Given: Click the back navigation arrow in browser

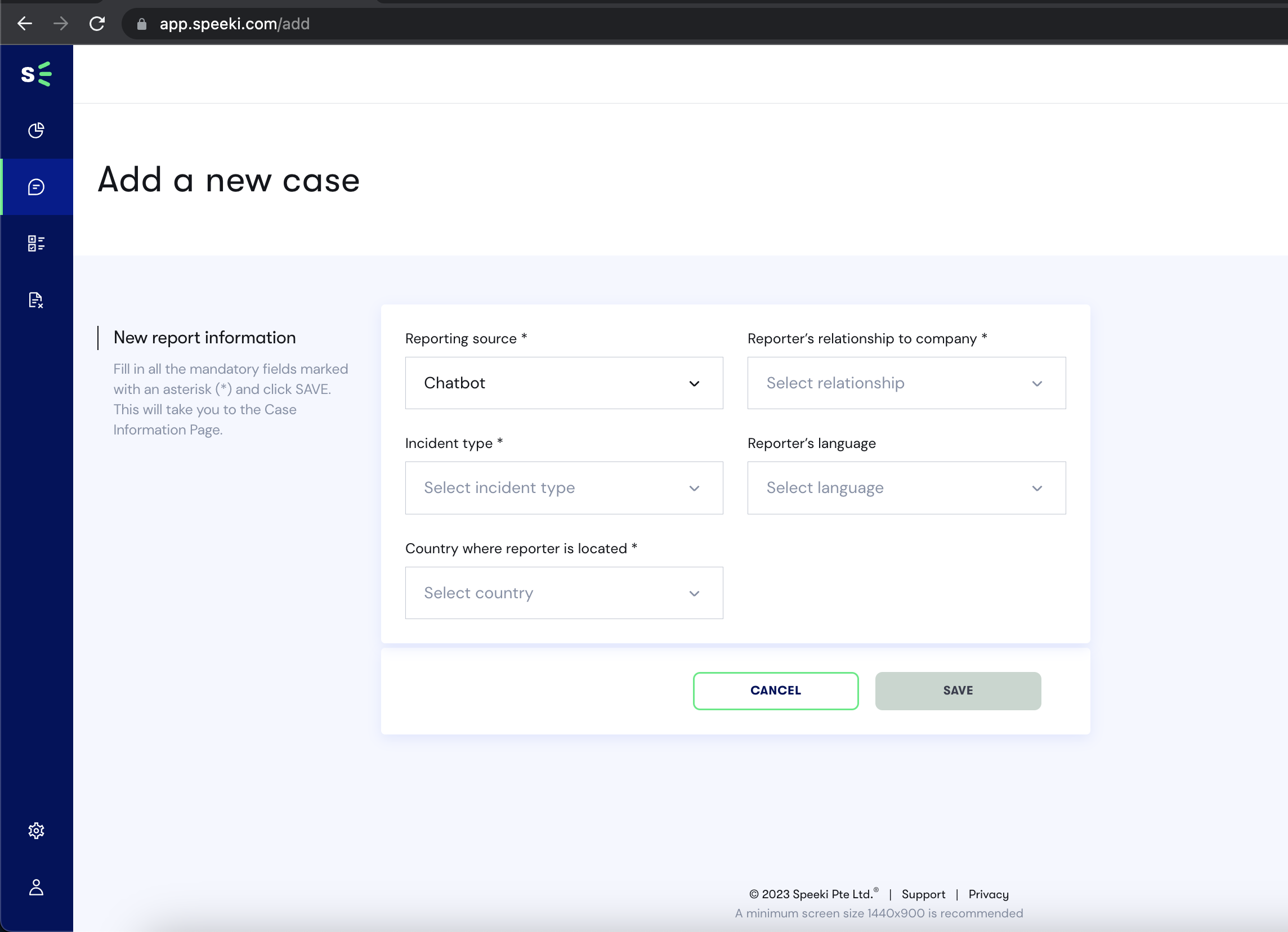Looking at the screenshot, I should [x=26, y=24].
